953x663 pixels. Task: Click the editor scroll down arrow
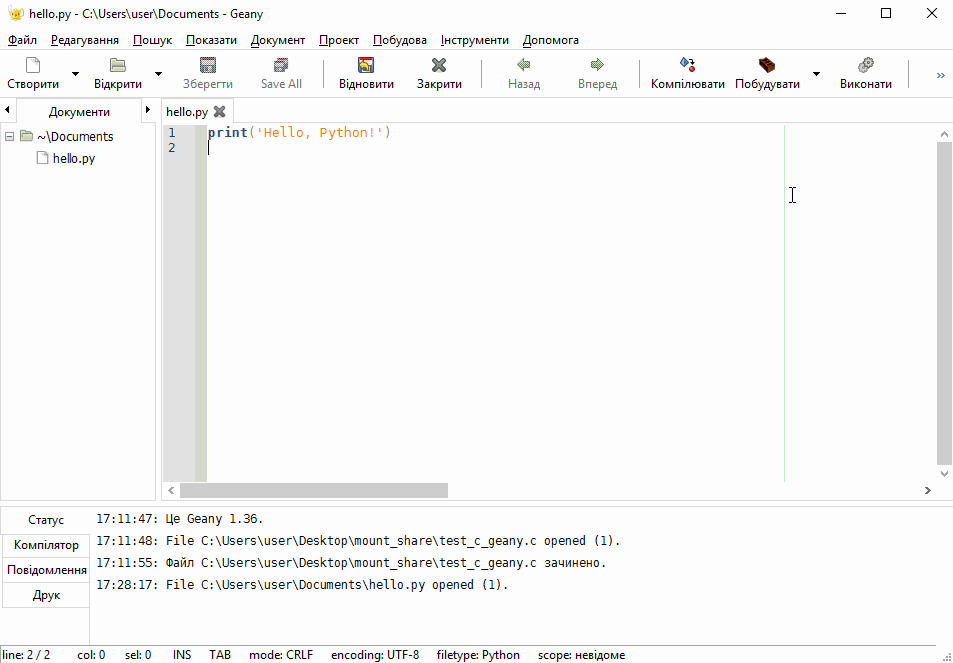click(x=944, y=474)
